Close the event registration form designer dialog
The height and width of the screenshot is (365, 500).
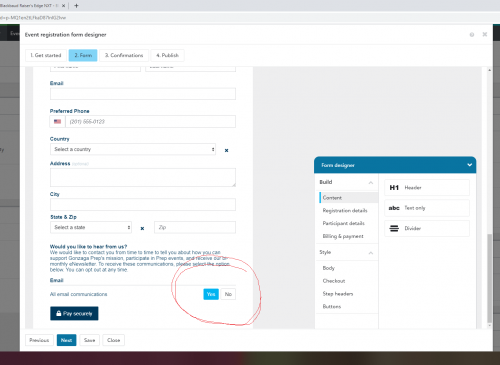coord(485,34)
